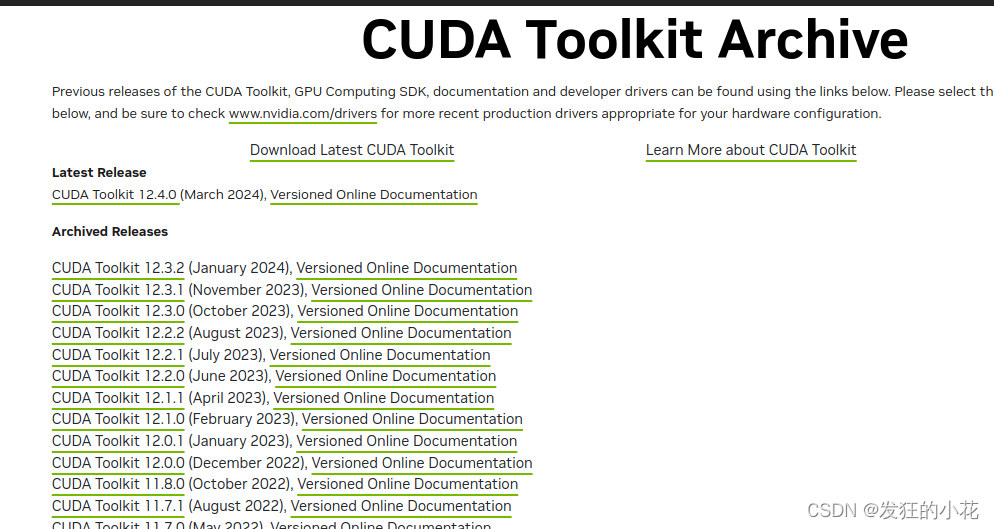Open CUDA Toolkit 12.2.2 link
The width and height of the screenshot is (994, 529).
click(118, 333)
